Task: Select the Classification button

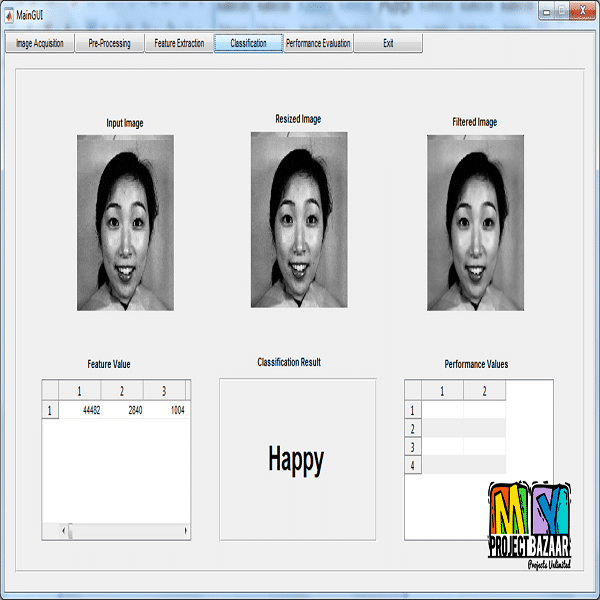Action: pos(248,43)
